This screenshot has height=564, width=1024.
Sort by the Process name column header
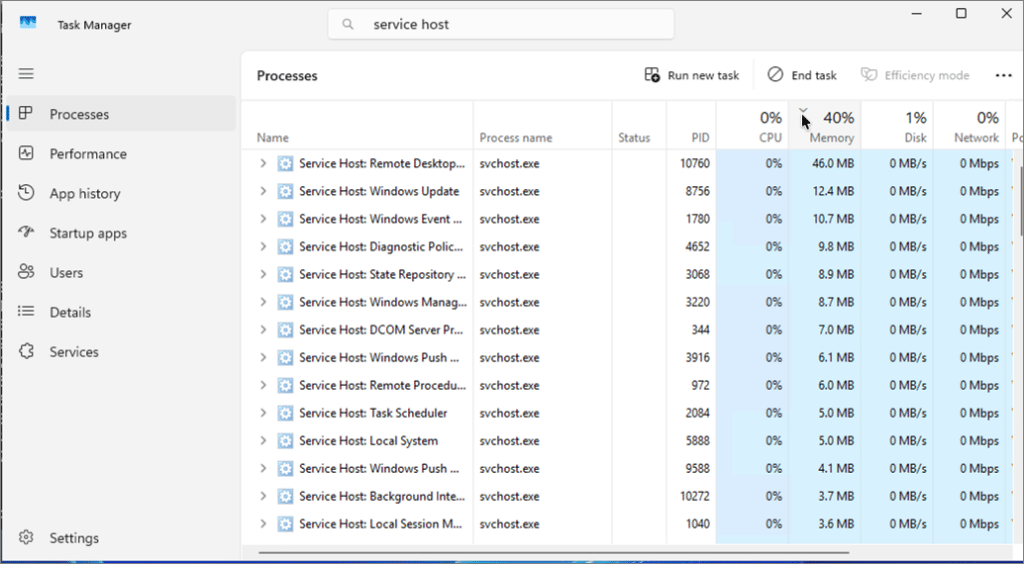coord(542,125)
